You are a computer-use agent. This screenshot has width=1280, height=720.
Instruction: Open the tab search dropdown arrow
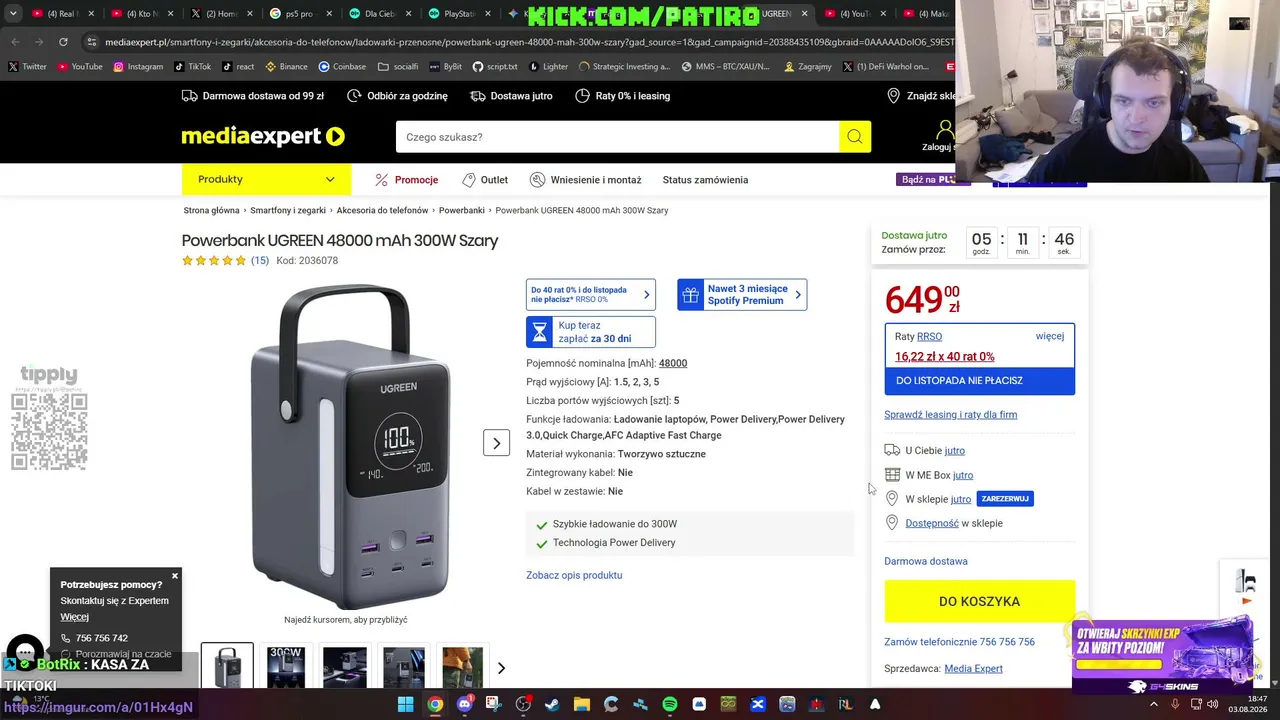(x=15, y=14)
